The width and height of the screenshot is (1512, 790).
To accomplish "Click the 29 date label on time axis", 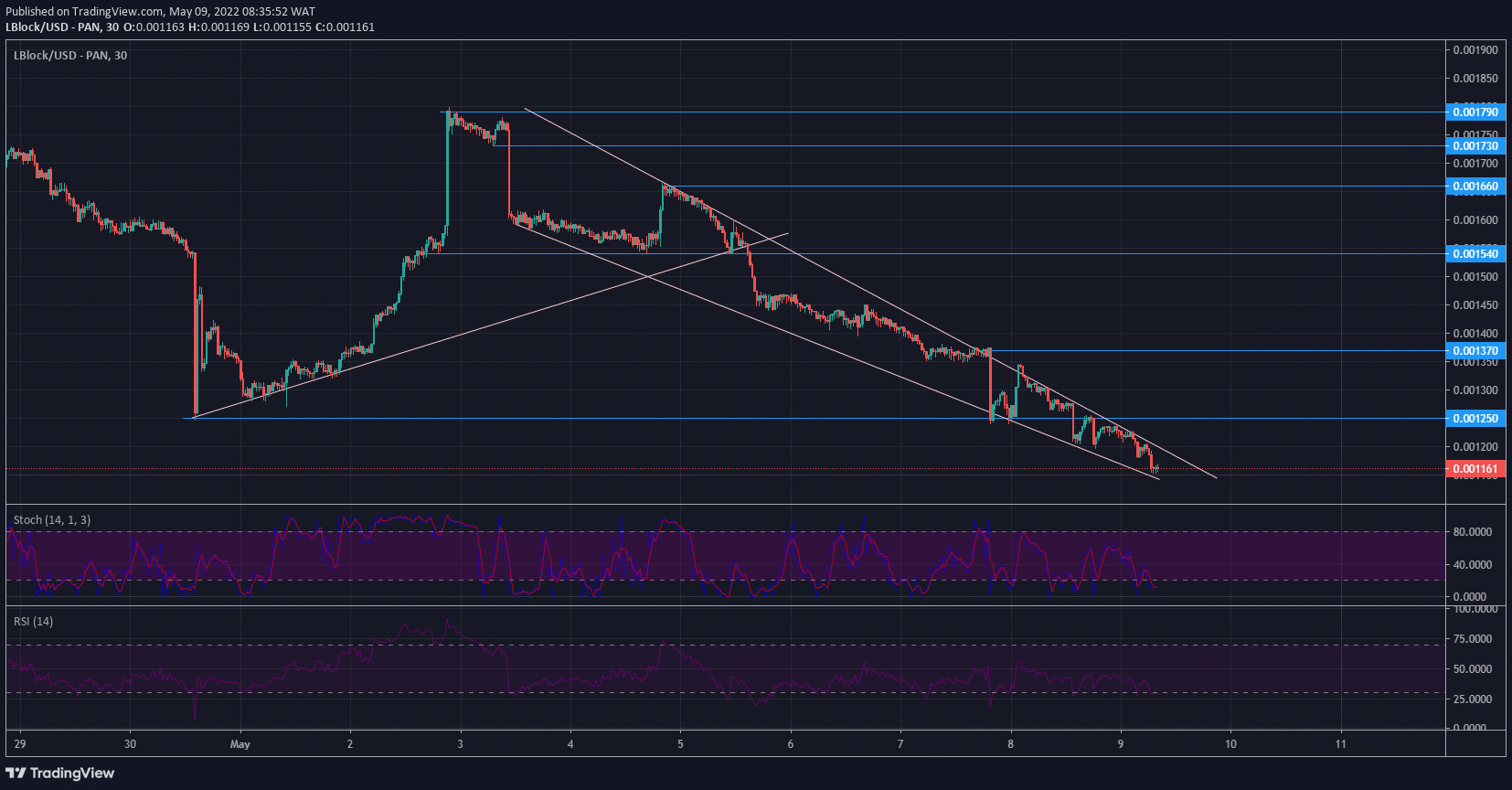I will click(x=20, y=744).
